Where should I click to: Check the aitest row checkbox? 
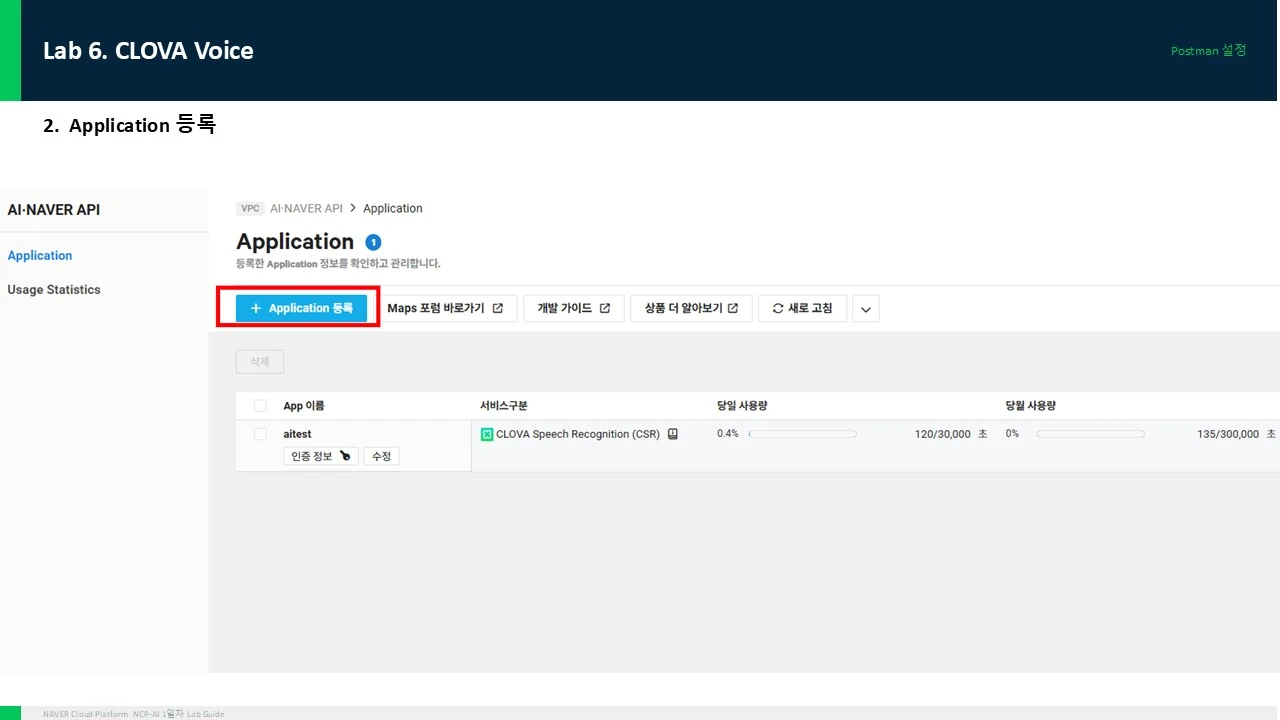click(260, 434)
